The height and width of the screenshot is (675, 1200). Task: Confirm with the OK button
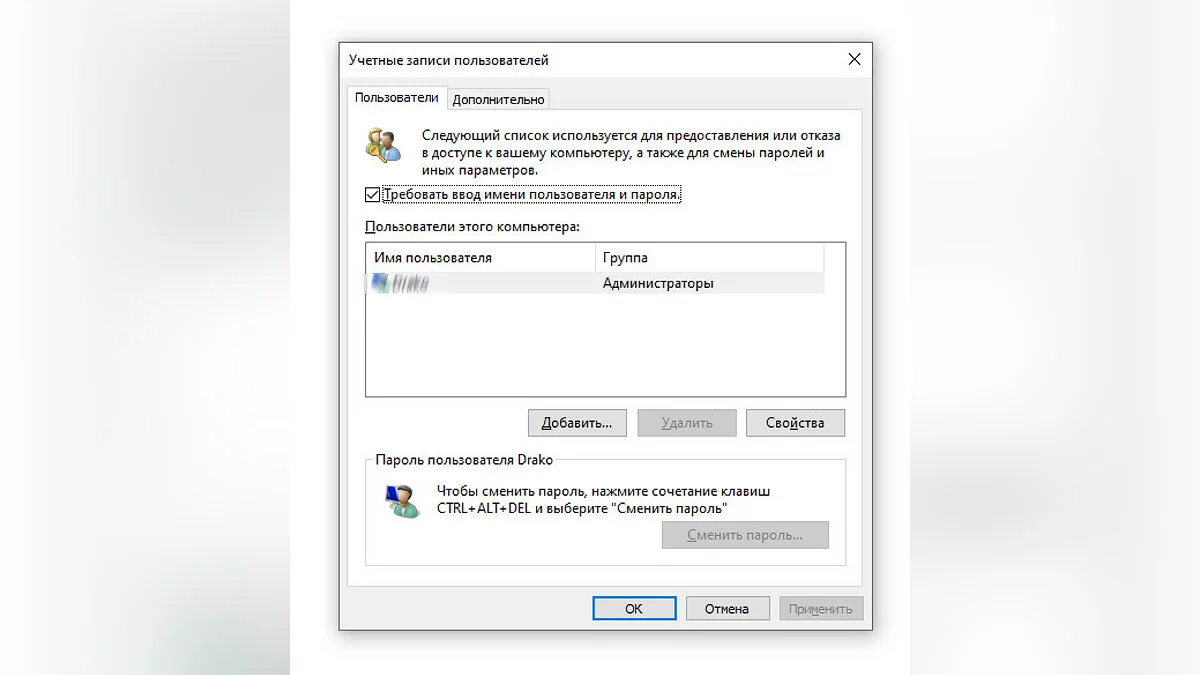pyautogui.click(x=634, y=608)
